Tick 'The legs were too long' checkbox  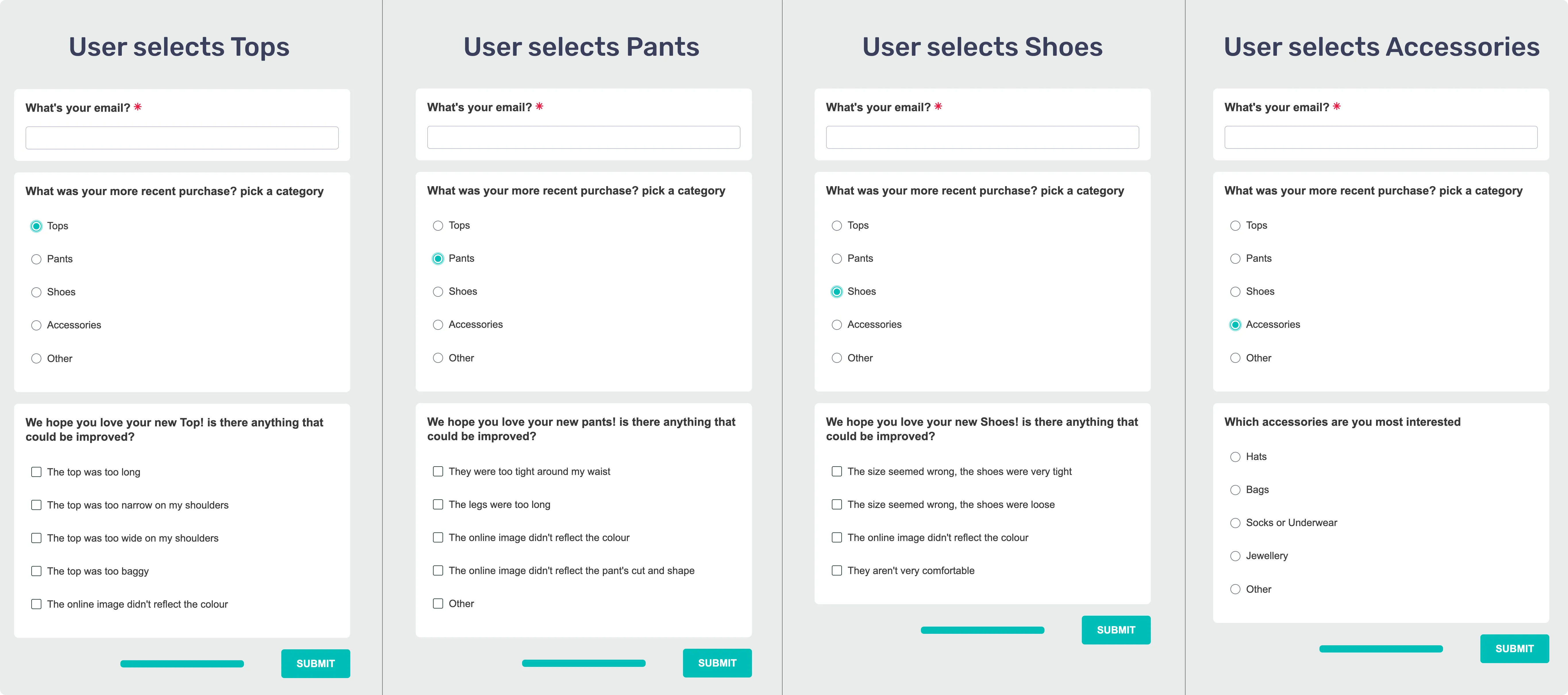point(438,505)
